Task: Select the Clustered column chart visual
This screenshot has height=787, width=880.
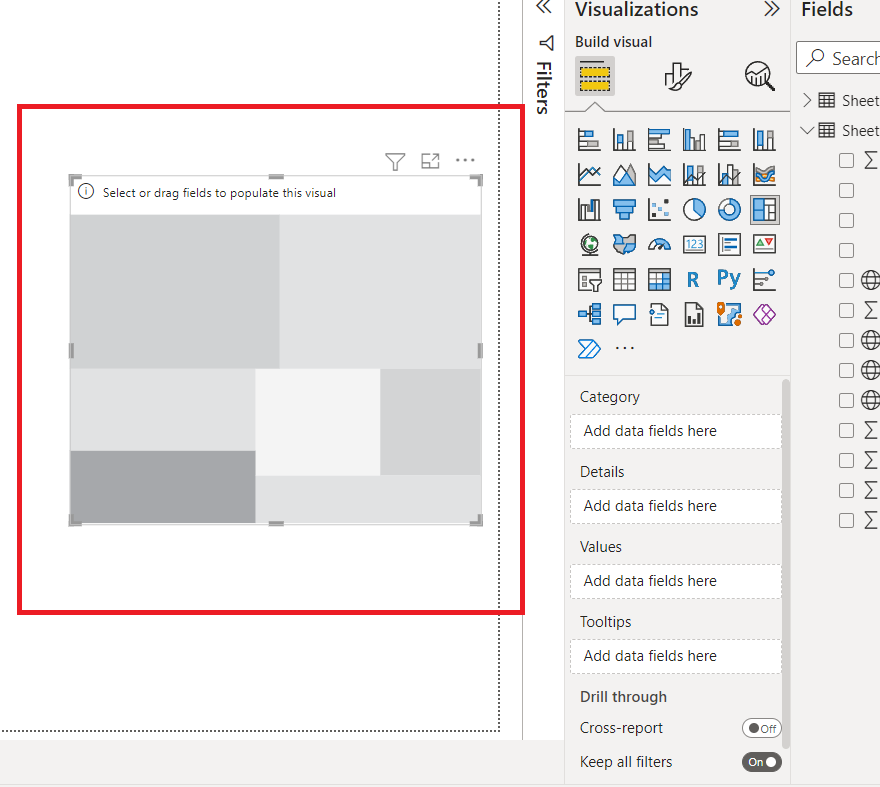Action: click(x=694, y=140)
